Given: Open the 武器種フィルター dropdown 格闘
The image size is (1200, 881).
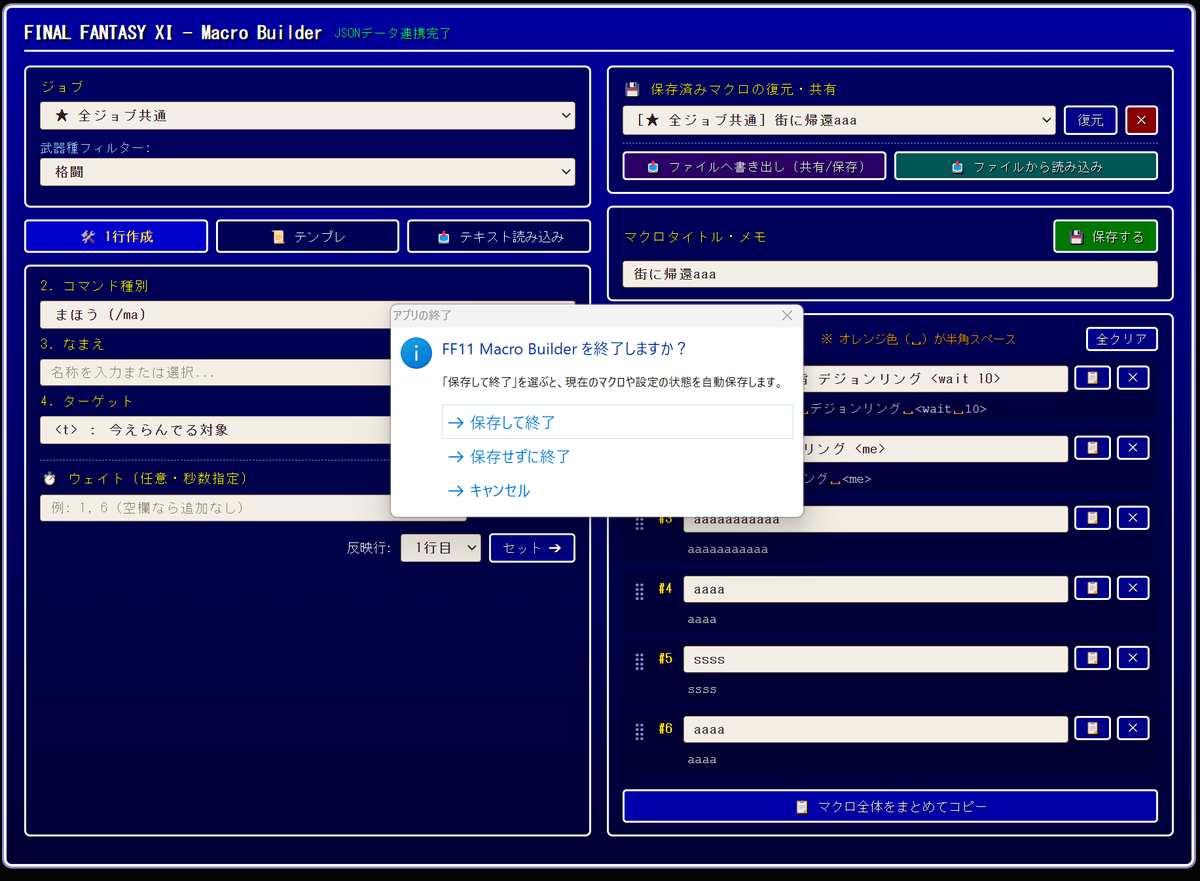Looking at the screenshot, I should [308, 172].
